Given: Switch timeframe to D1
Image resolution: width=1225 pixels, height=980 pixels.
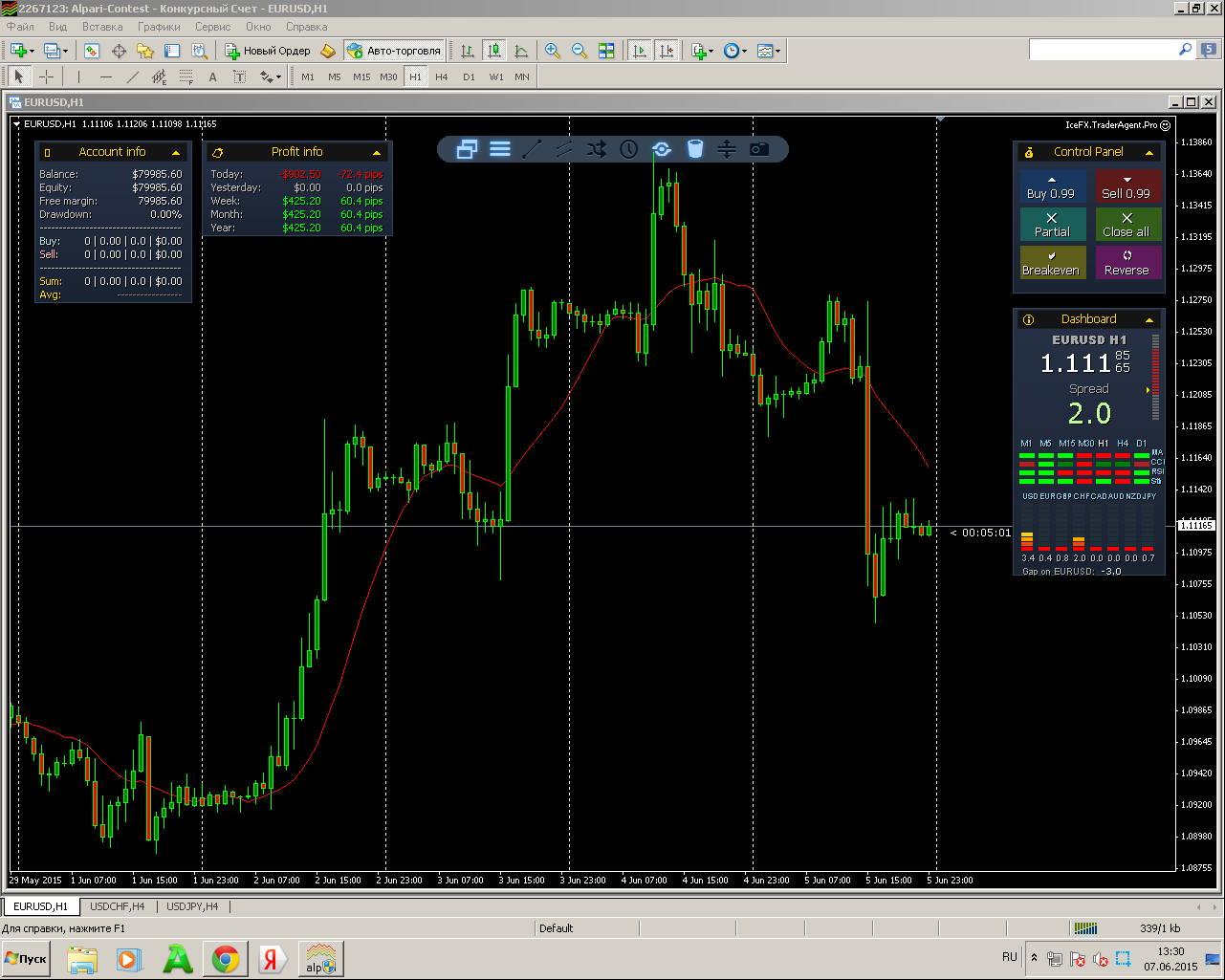Looking at the screenshot, I should tap(469, 76).
